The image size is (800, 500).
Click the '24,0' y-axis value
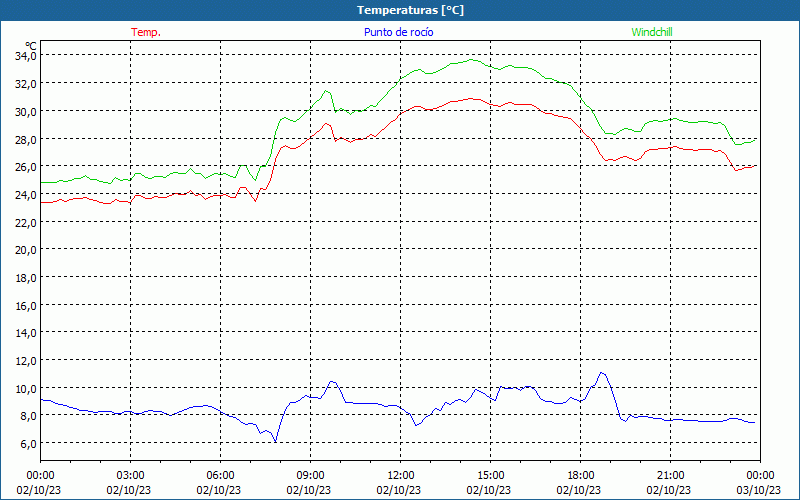[x=26, y=194]
